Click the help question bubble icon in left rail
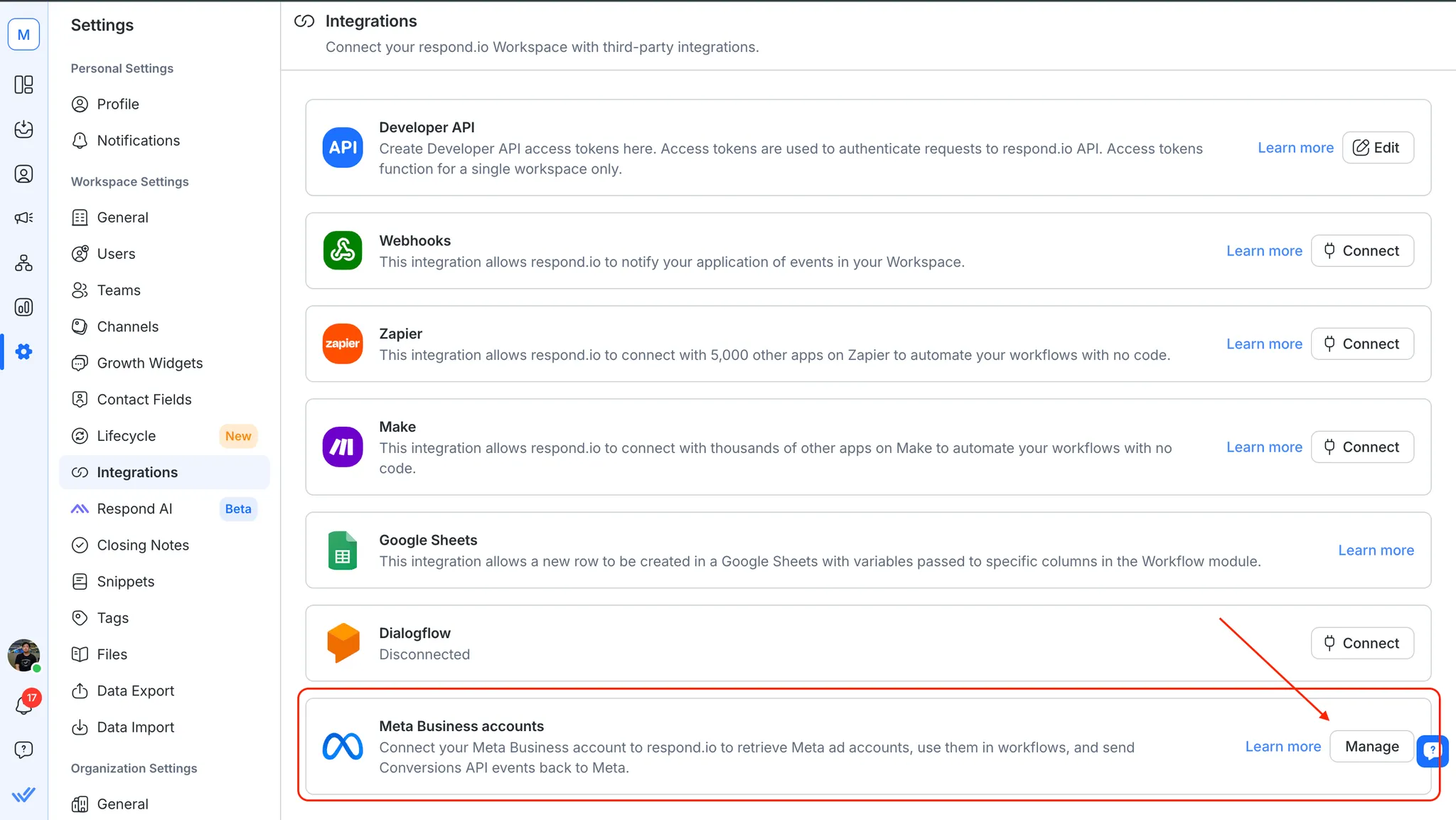This screenshot has height=820, width=1456. (23, 750)
